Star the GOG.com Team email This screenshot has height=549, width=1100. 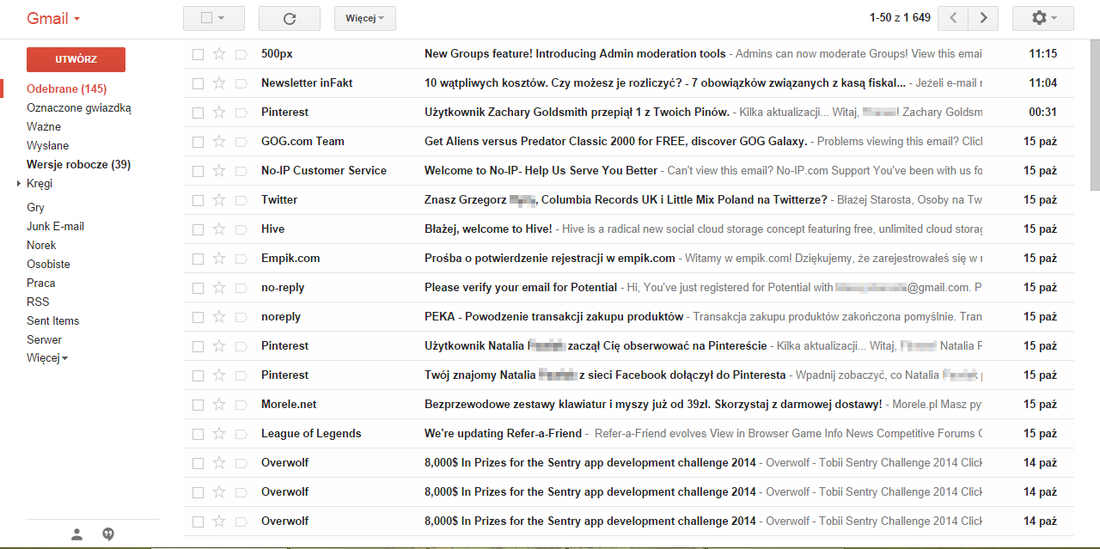click(220, 142)
